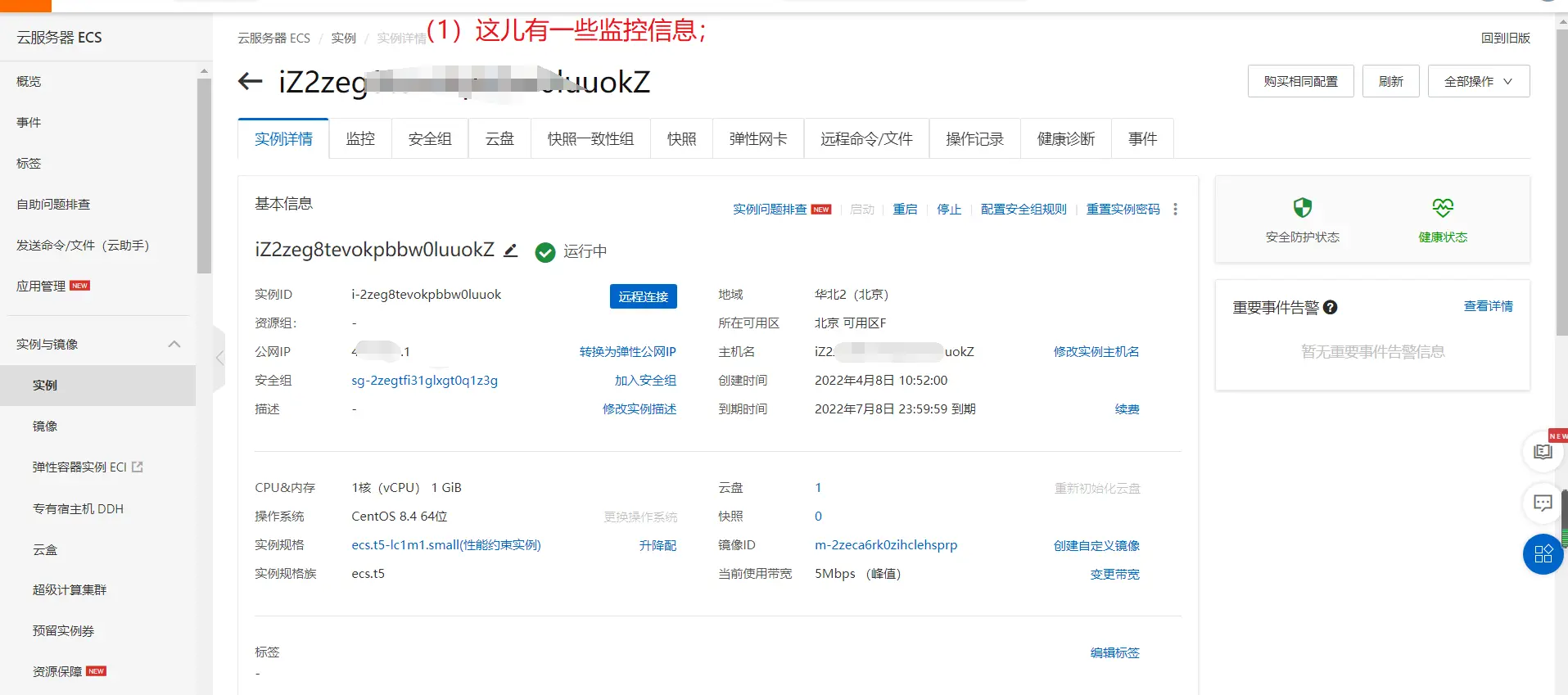Screen dimensions: 1568x695
Task: Click the 远程连接 button
Action: click(643, 296)
